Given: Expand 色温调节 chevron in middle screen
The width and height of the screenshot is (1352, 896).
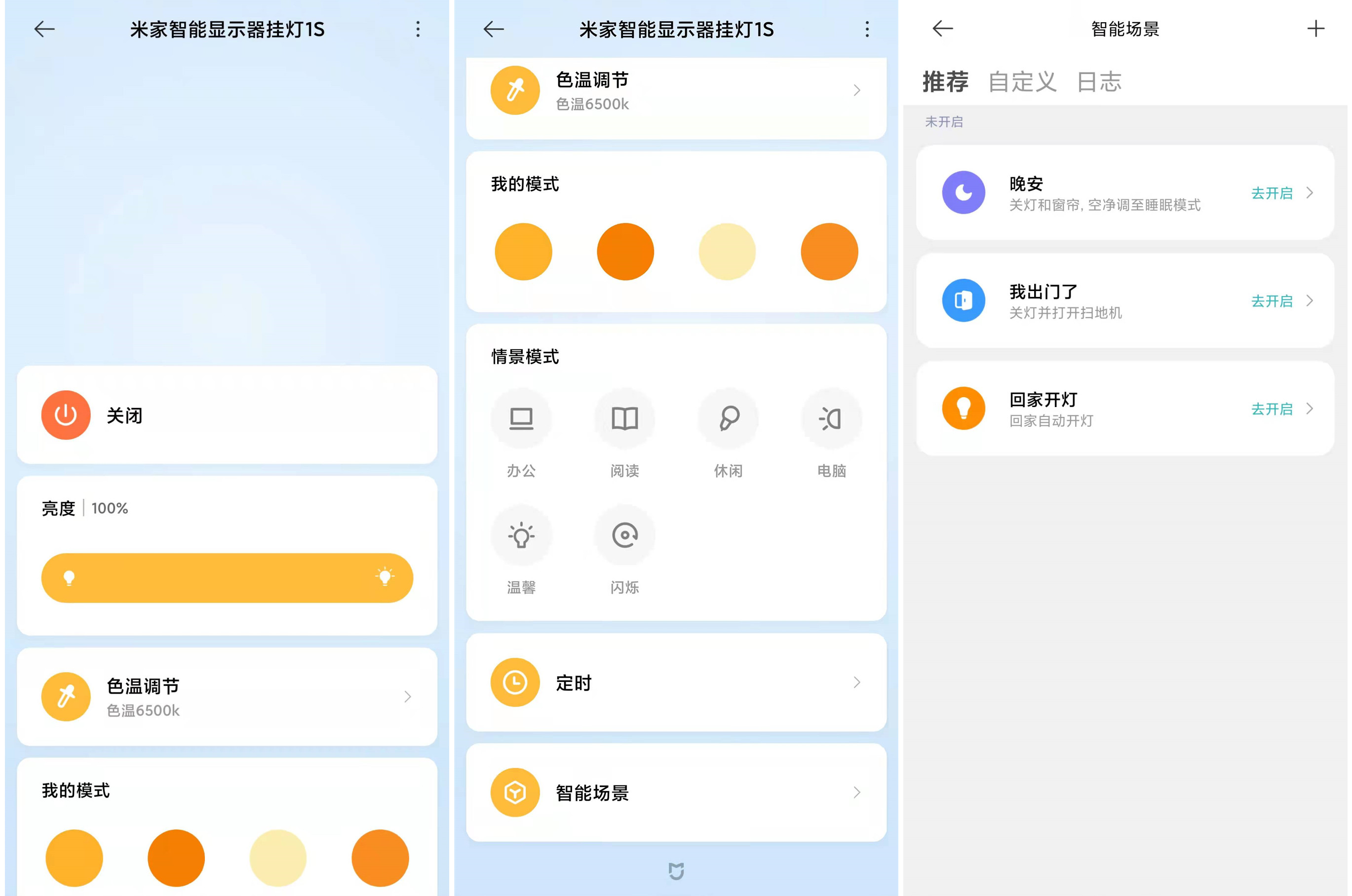Looking at the screenshot, I should click(x=857, y=90).
